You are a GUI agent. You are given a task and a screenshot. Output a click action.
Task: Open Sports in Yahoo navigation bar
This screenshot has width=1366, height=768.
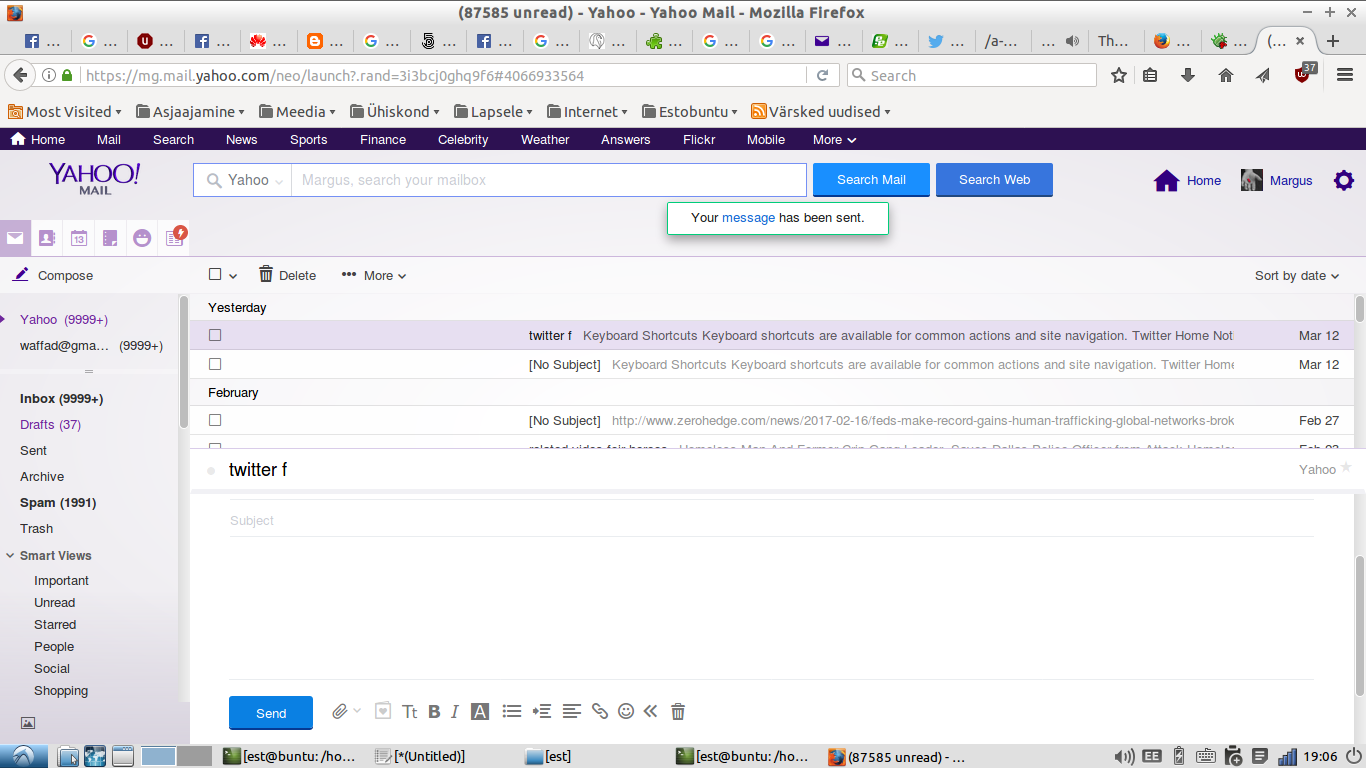tap(308, 140)
